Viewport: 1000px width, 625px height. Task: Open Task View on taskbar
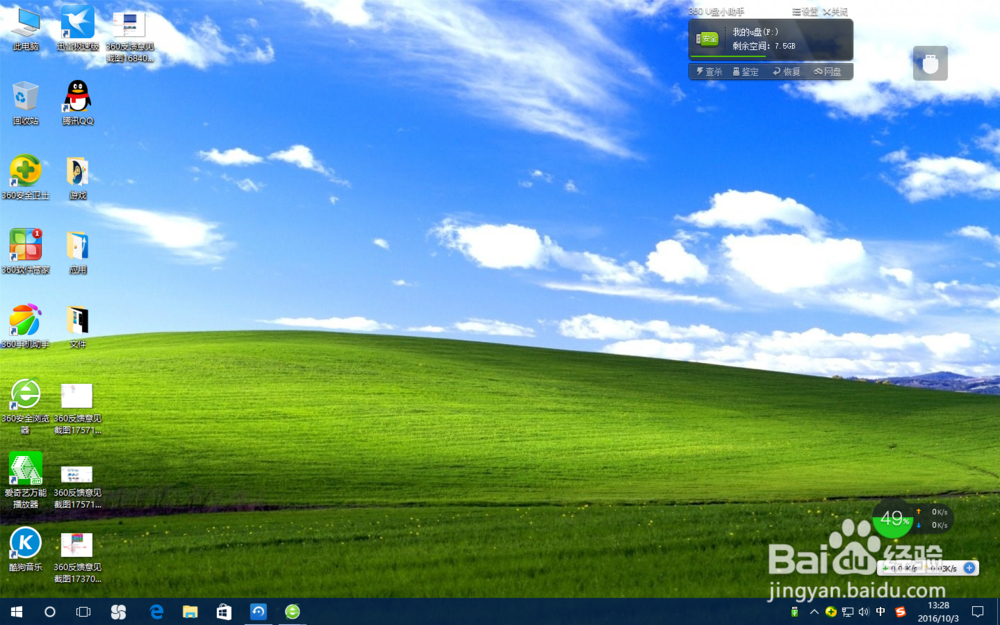click(83, 612)
